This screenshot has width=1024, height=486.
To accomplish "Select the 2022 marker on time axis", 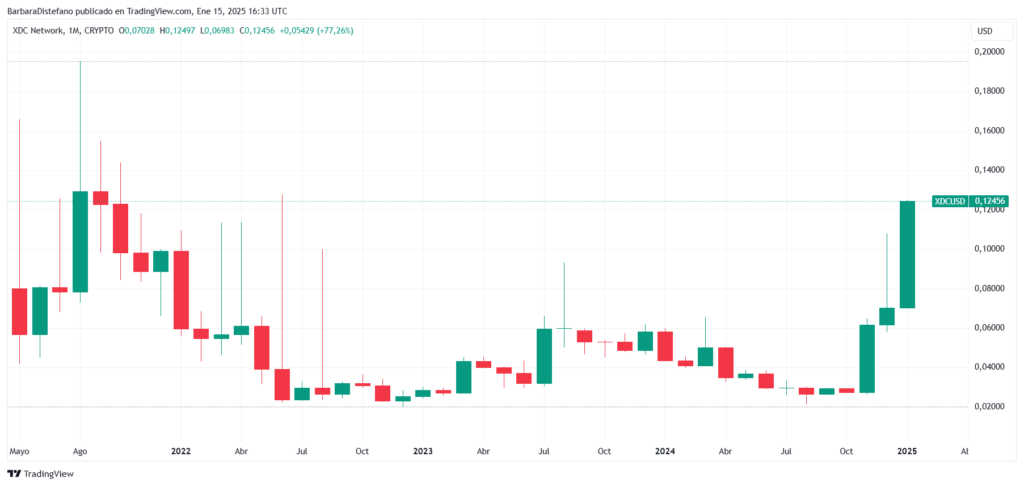I will pyautogui.click(x=180, y=451).
